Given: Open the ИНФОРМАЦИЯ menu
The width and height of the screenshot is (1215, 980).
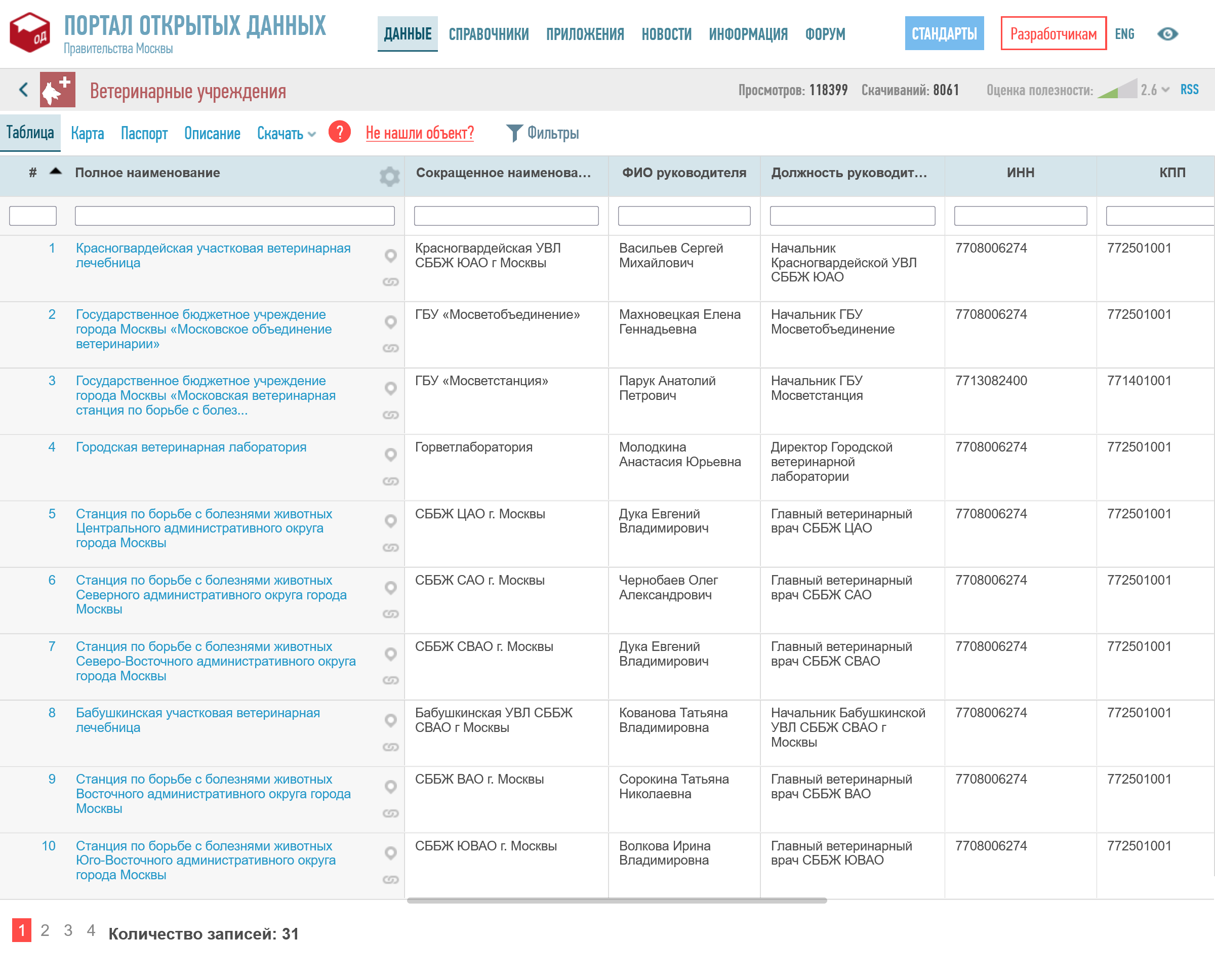Looking at the screenshot, I should point(748,34).
